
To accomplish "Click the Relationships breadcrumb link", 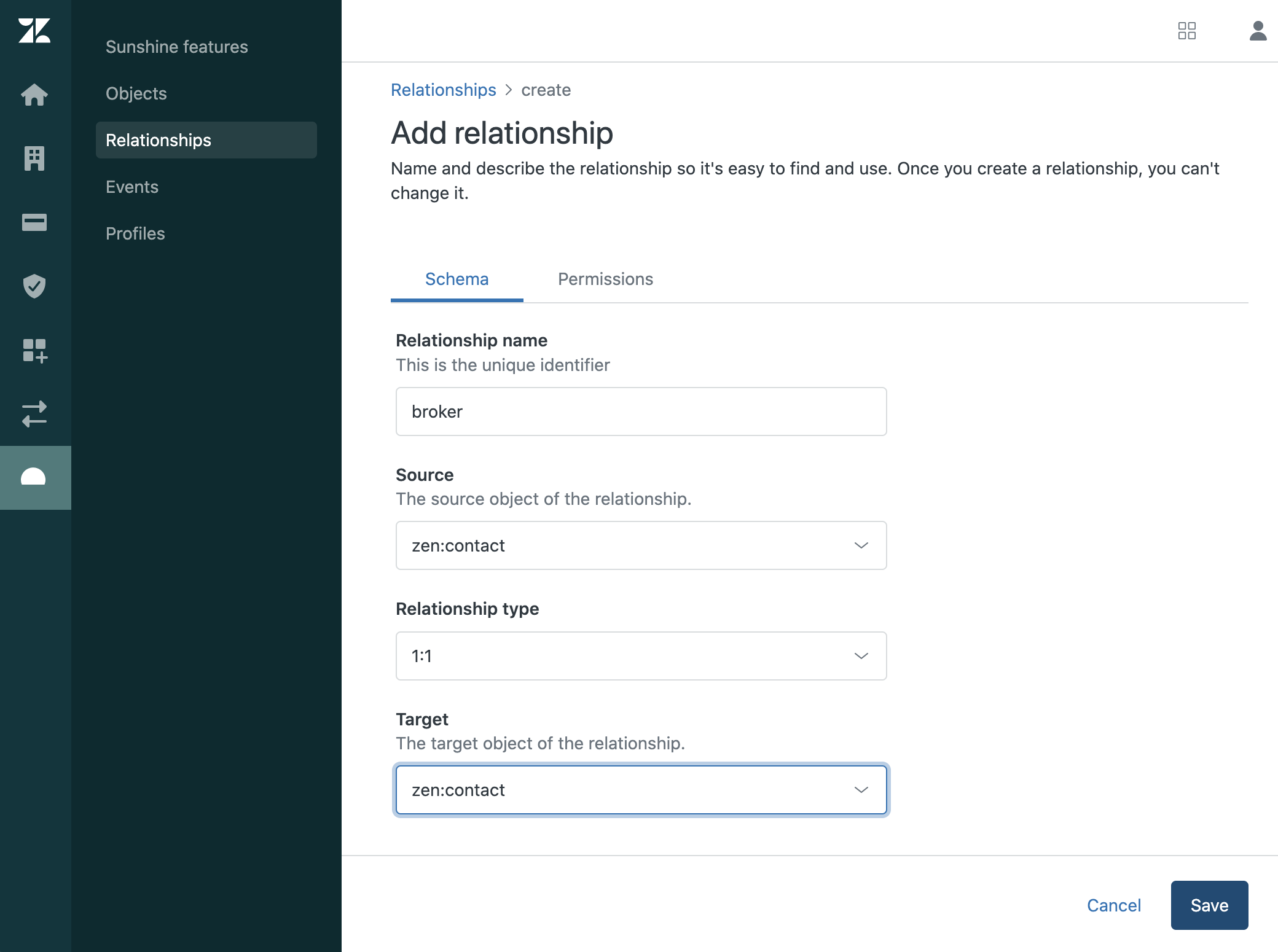I will 443,89.
